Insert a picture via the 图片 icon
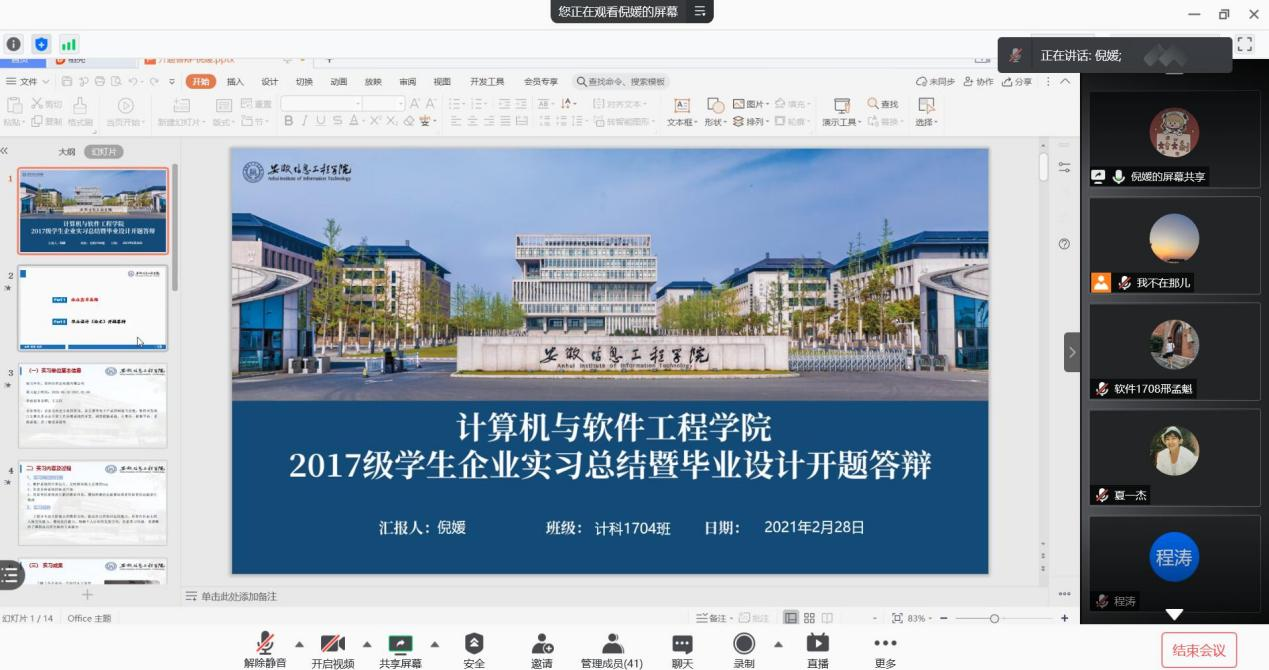Viewport: 1269px width, 670px height. pos(745,104)
